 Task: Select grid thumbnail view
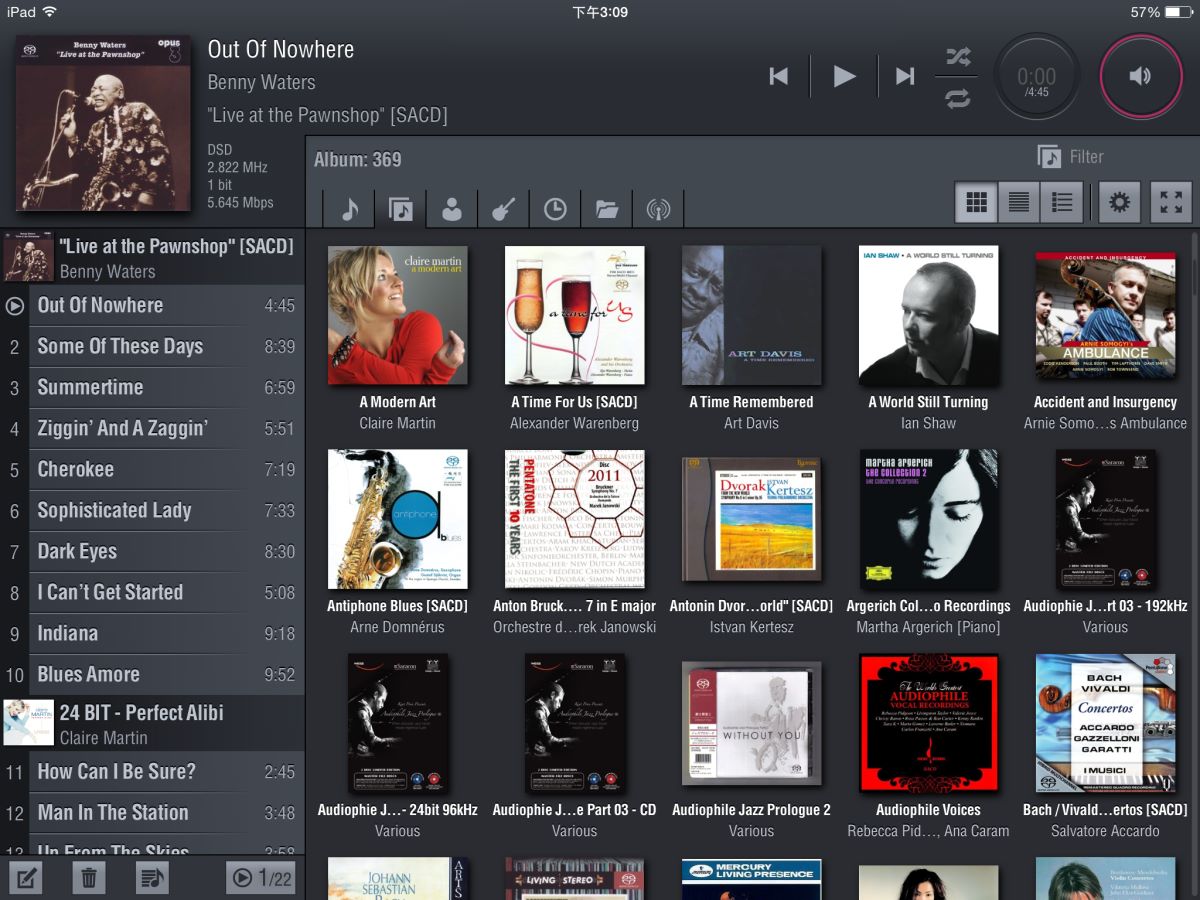[x=977, y=203]
